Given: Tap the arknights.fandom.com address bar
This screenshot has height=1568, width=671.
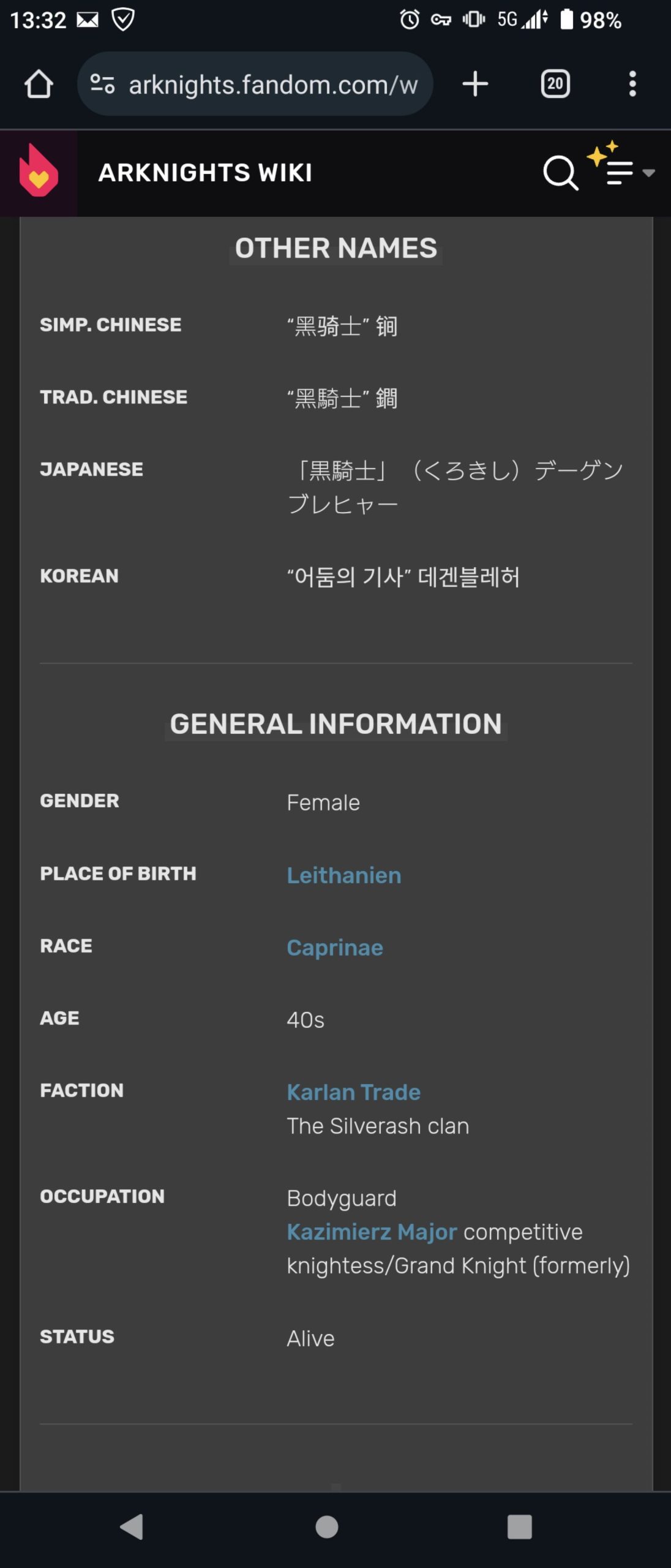Looking at the screenshot, I should (x=272, y=85).
